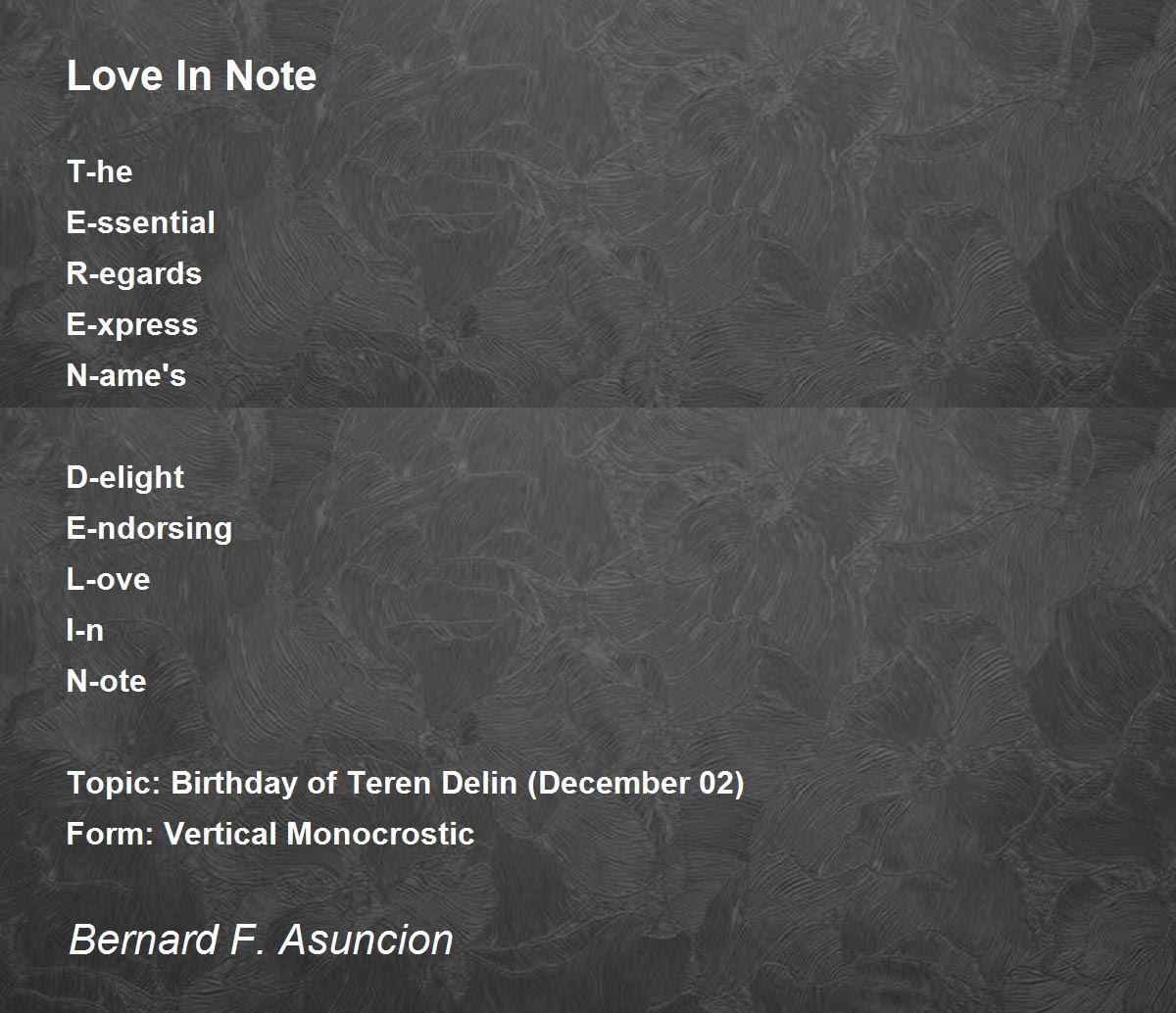Click the surname Asuncion in the signature
Image resolution: width=1176 pixels, height=1013 pixels.
tap(367, 940)
